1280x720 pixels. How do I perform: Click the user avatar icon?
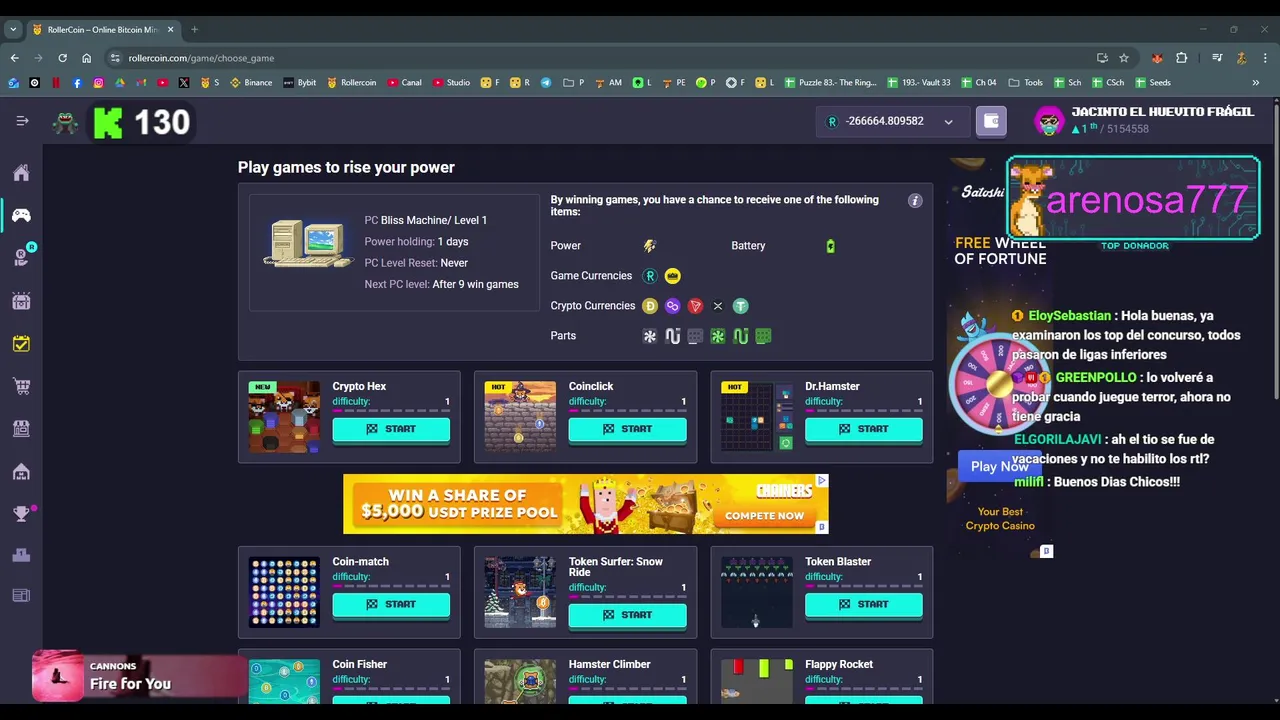coord(1049,121)
